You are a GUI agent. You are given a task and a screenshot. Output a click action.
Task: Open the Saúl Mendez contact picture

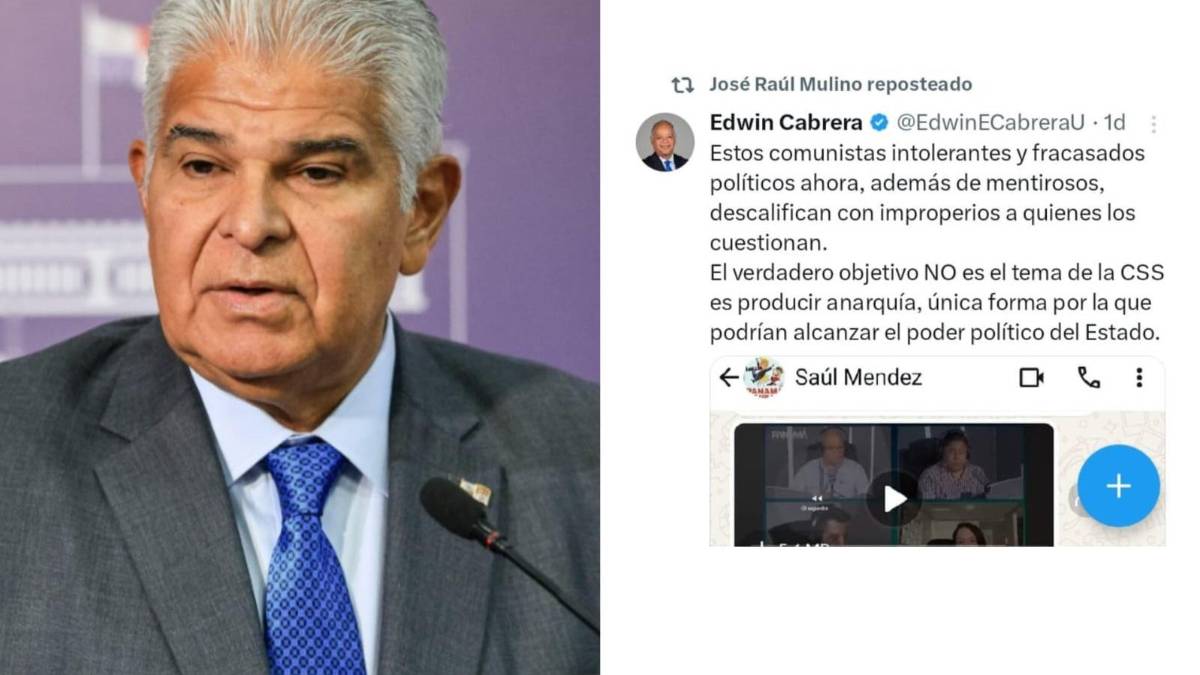point(765,378)
